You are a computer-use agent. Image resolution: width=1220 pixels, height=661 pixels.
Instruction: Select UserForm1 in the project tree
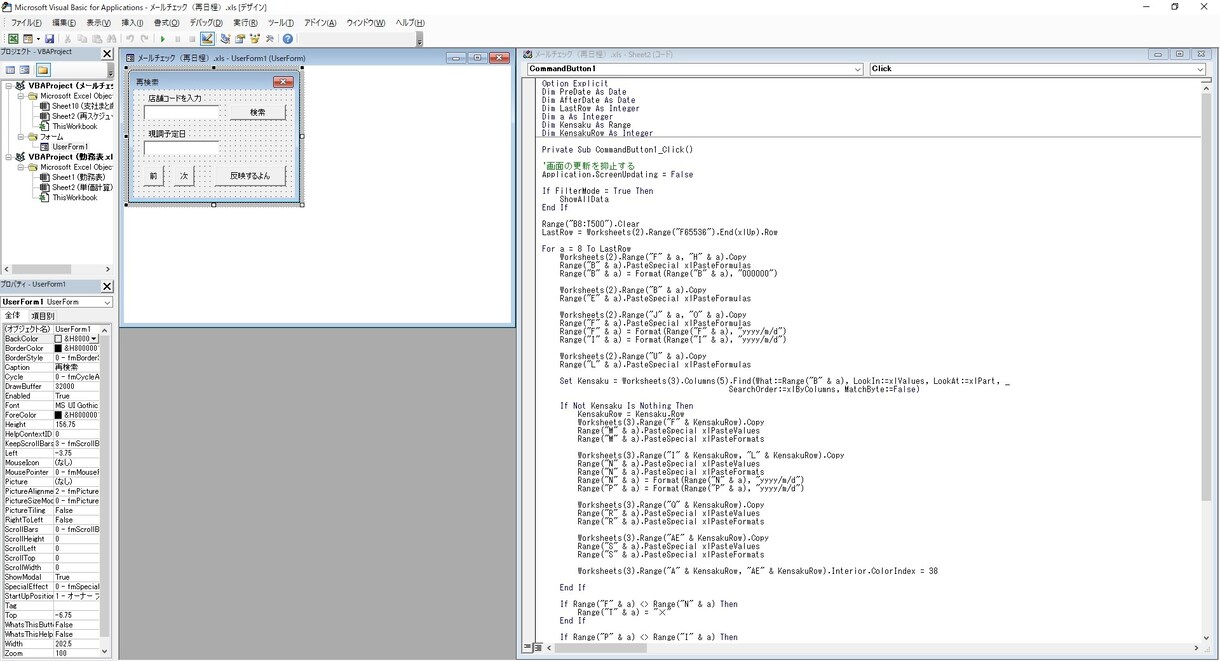(x=70, y=147)
